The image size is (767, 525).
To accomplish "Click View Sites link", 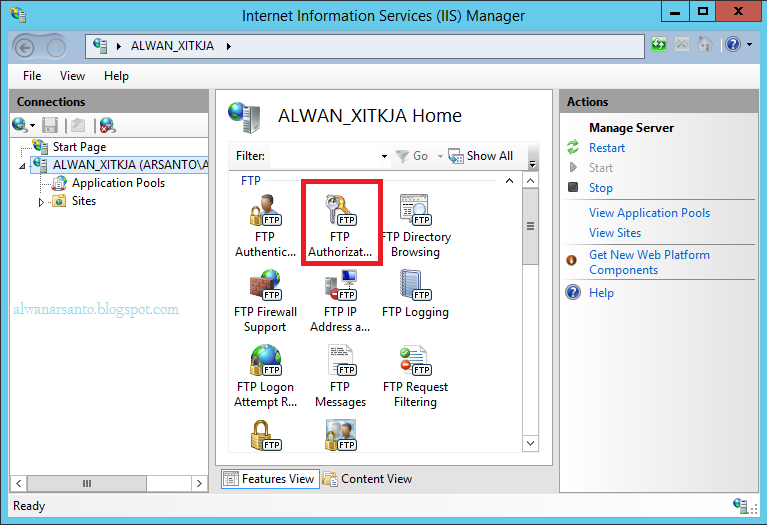I will [615, 233].
